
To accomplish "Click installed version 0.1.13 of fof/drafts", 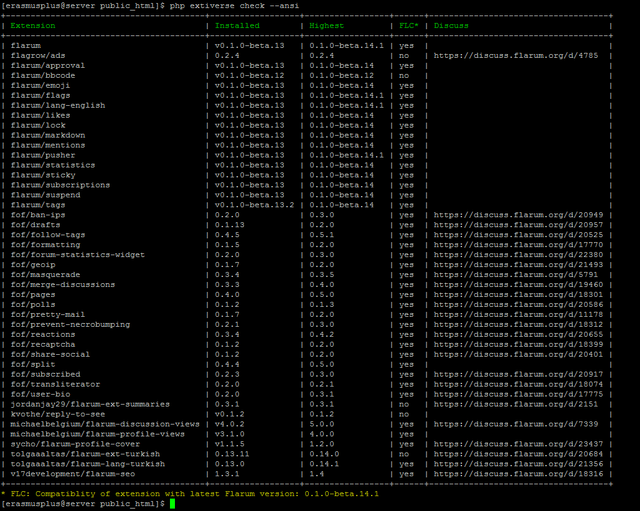I will pos(230,225).
